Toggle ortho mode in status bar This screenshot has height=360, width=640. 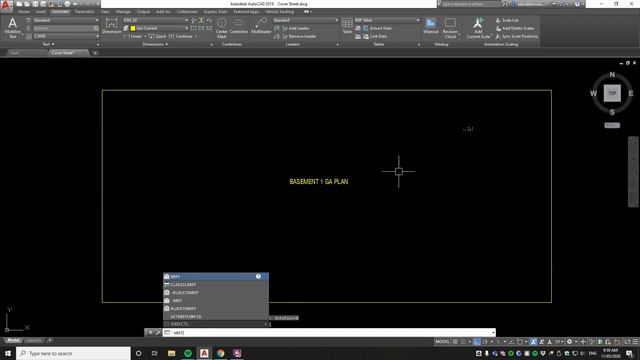(x=477, y=342)
